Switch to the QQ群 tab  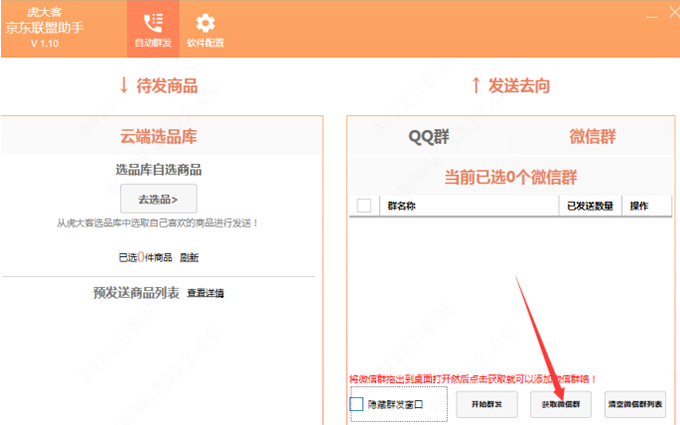[428, 137]
